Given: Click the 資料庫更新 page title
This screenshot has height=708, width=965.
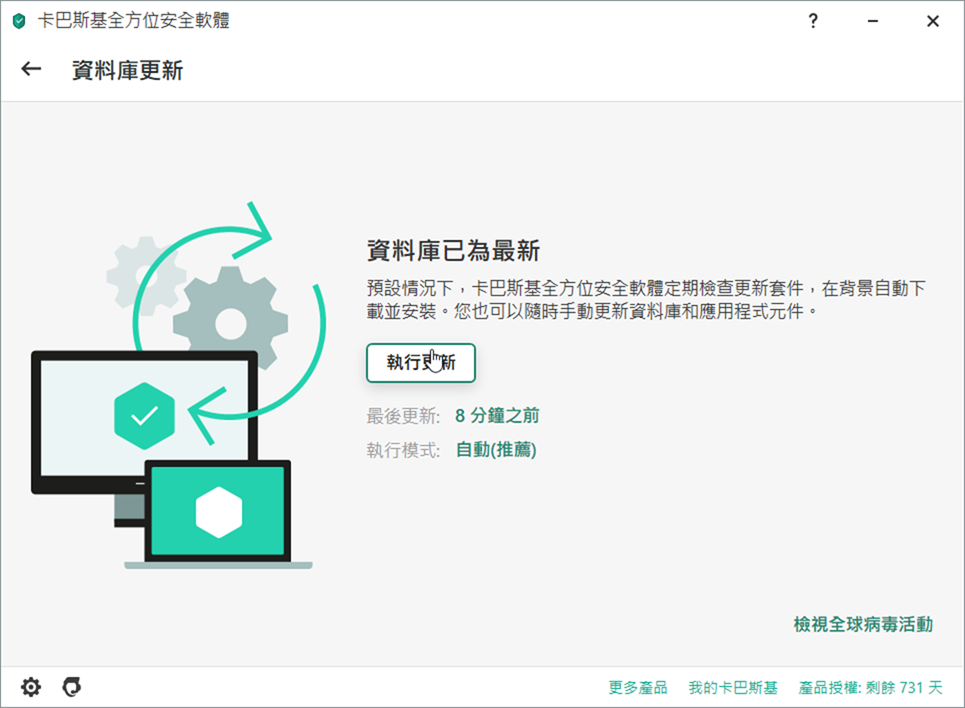Looking at the screenshot, I should [x=127, y=70].
